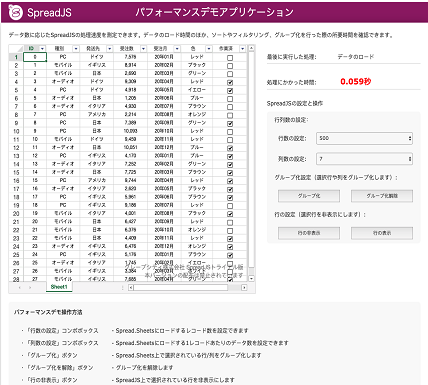This screenshot has width=428, height=385.
Task: Select row header 25
Action: pos(16,255)
